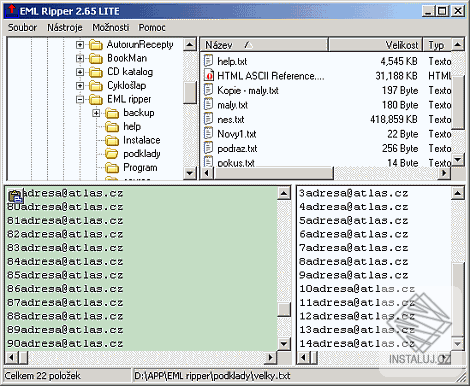Click the help.txt file icon
The image size is (470, 386).
208,61
